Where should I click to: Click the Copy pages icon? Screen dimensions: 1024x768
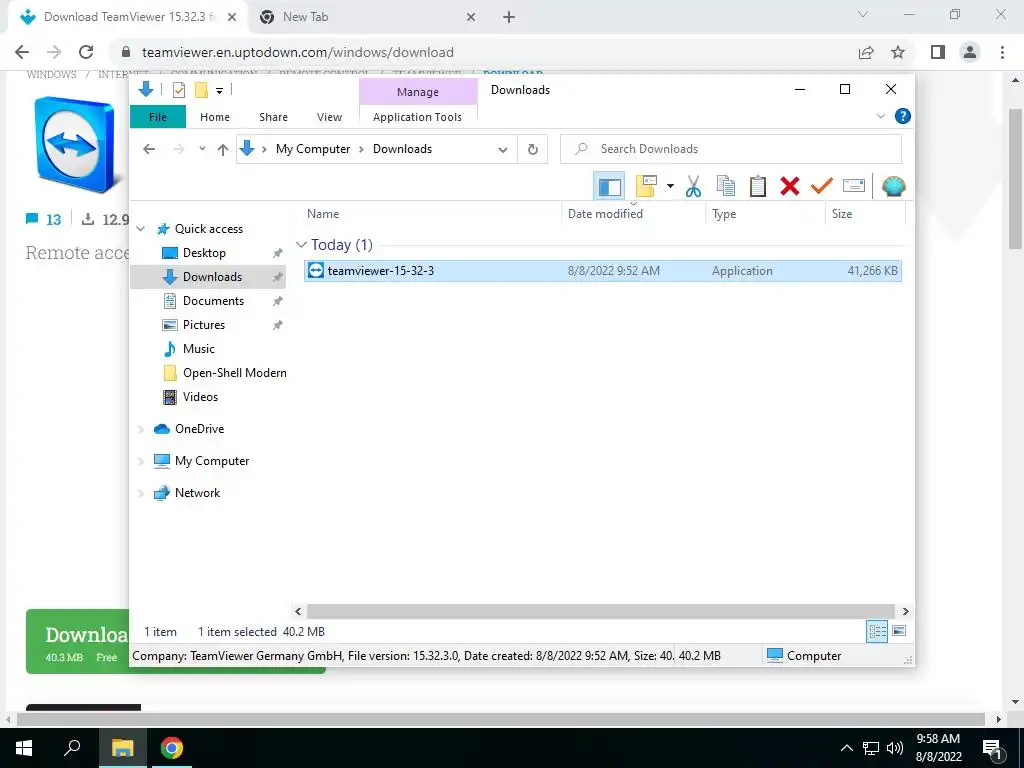726,186
